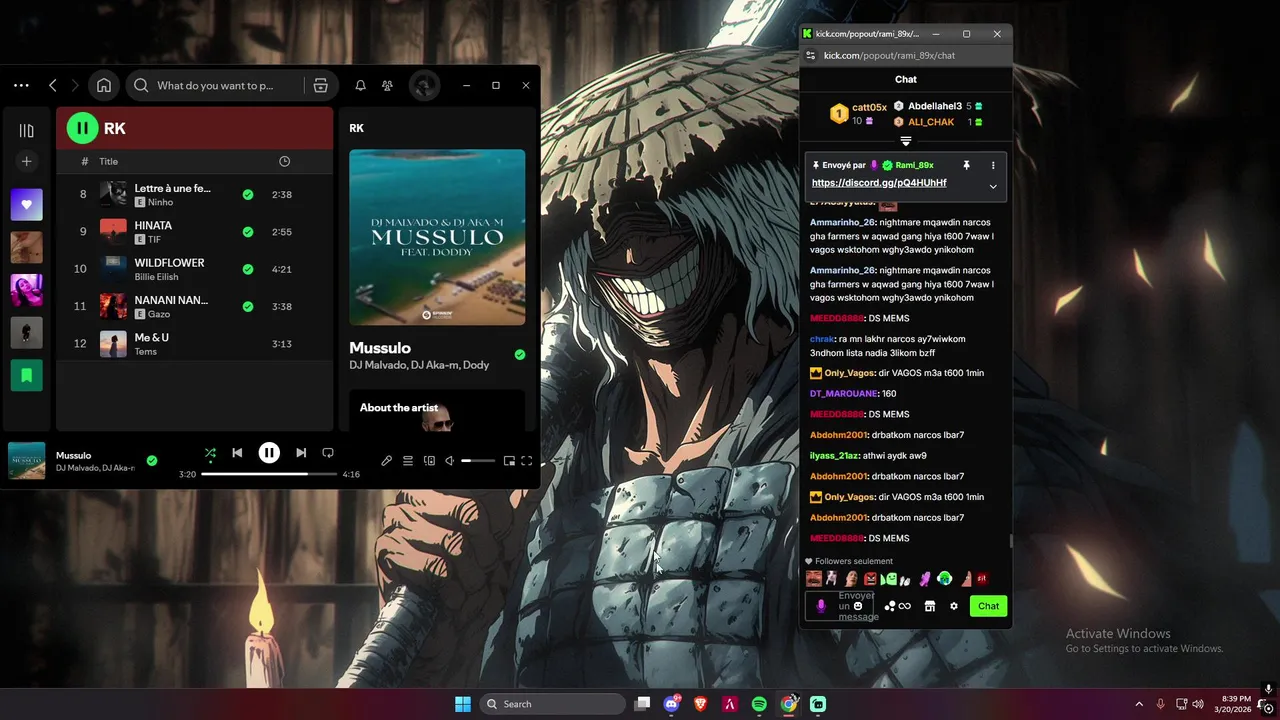This screenshot has height=720, width=1280.
Task: Open pinned message three-dot options
Action: 993,165
